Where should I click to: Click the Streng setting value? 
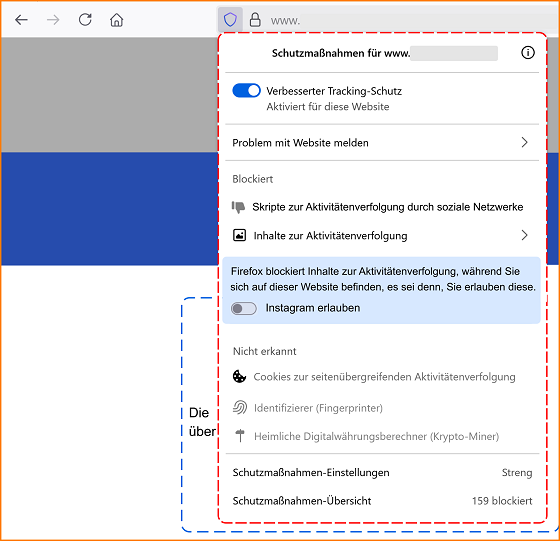[x=517, y=472]
